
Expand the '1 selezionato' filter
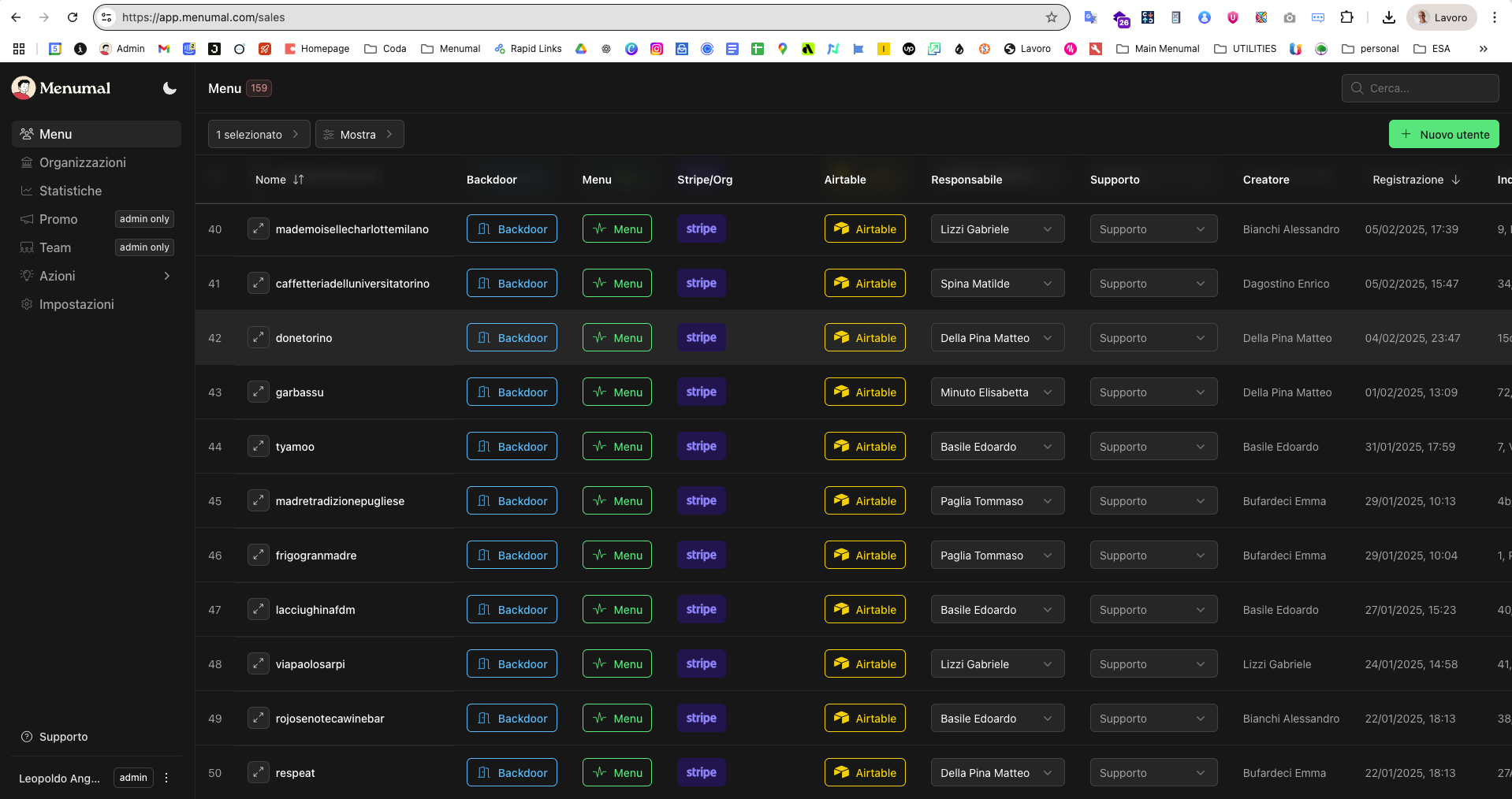pos(259,135)
